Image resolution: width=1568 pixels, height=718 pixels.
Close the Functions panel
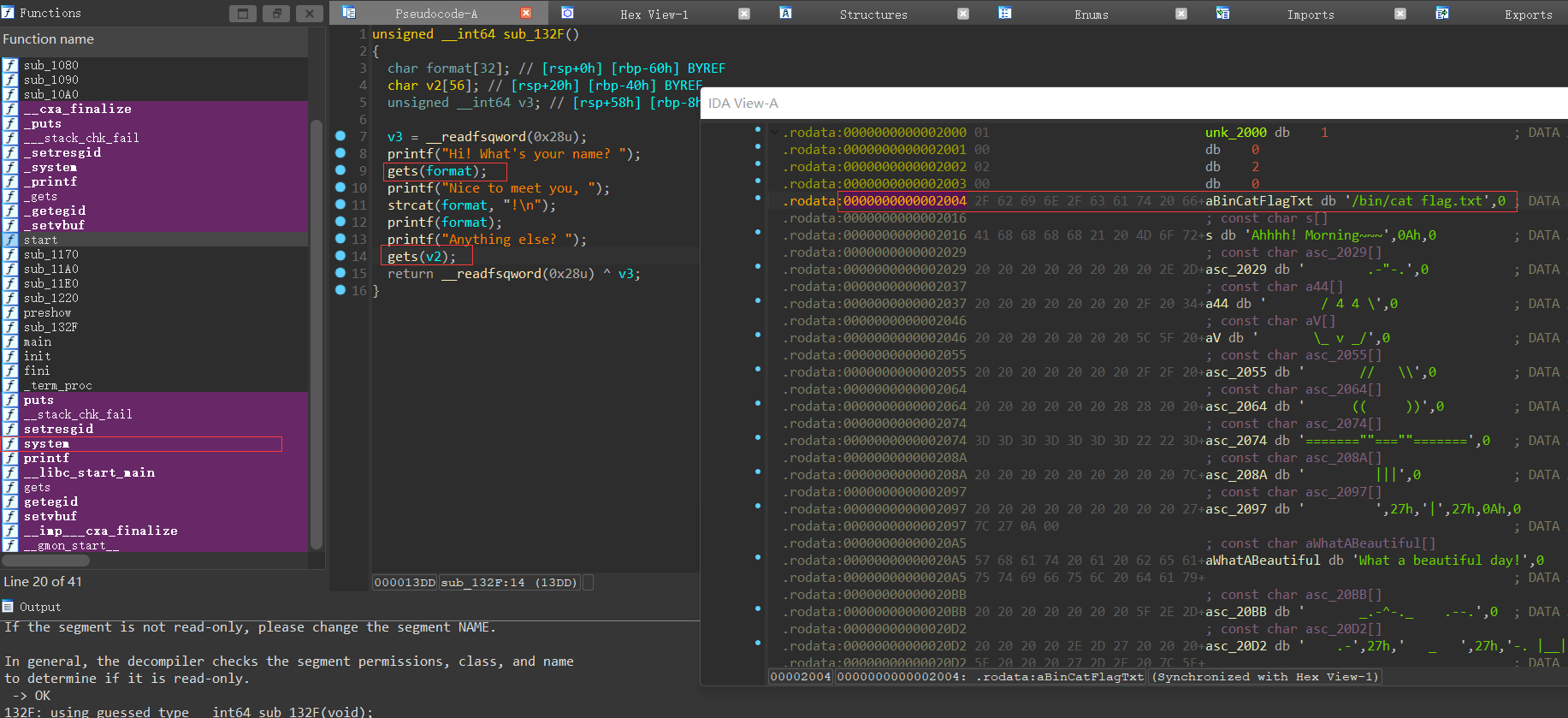(x=310, y=14)
